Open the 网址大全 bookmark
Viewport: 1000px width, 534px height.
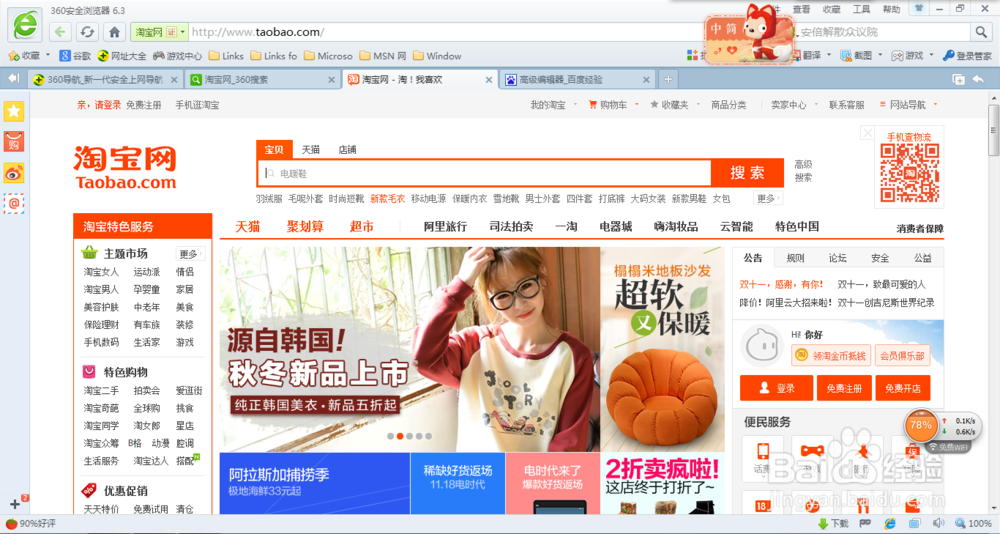(122, 56)
